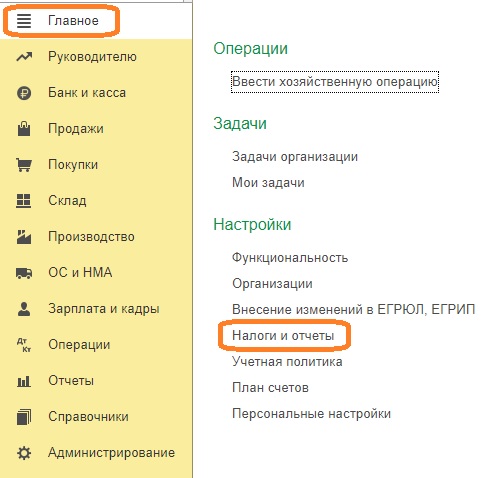Open the Главное menu section

tap(73, 21)
